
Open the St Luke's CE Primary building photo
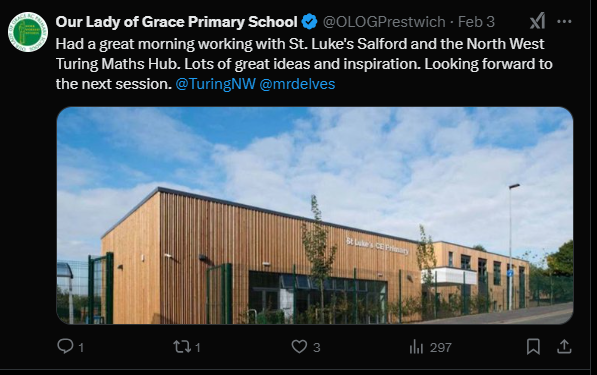(315, 215)
